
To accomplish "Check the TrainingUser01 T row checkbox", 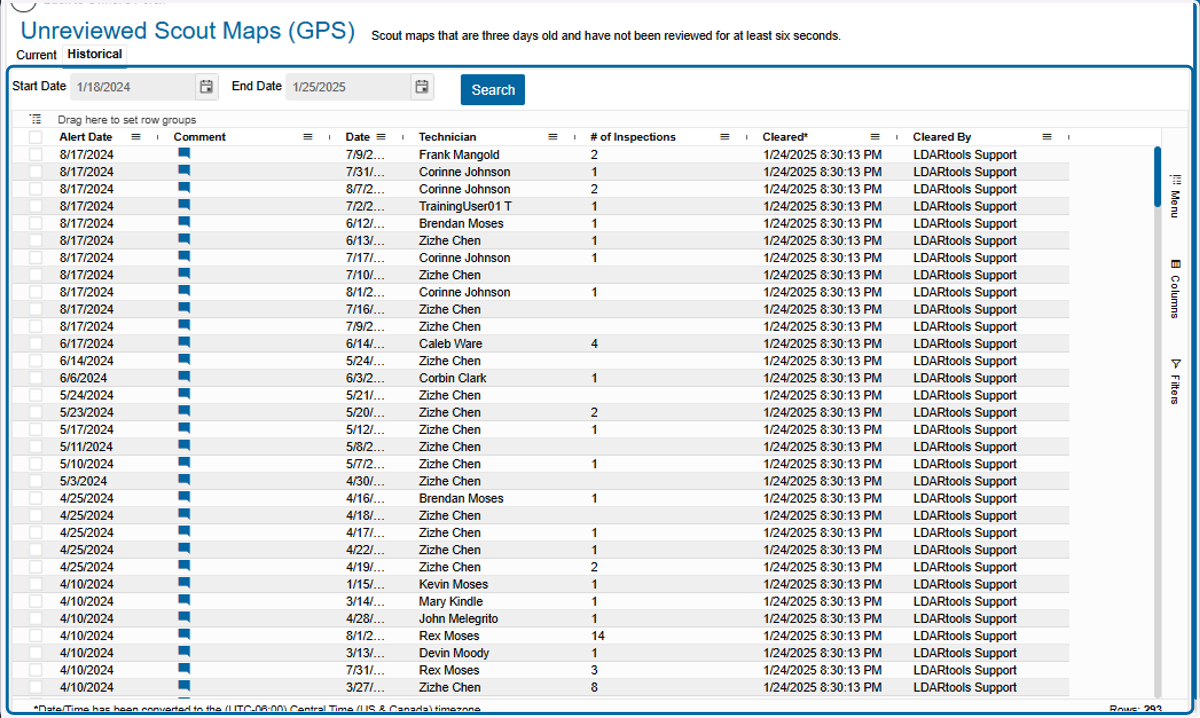I will point(36,206).
